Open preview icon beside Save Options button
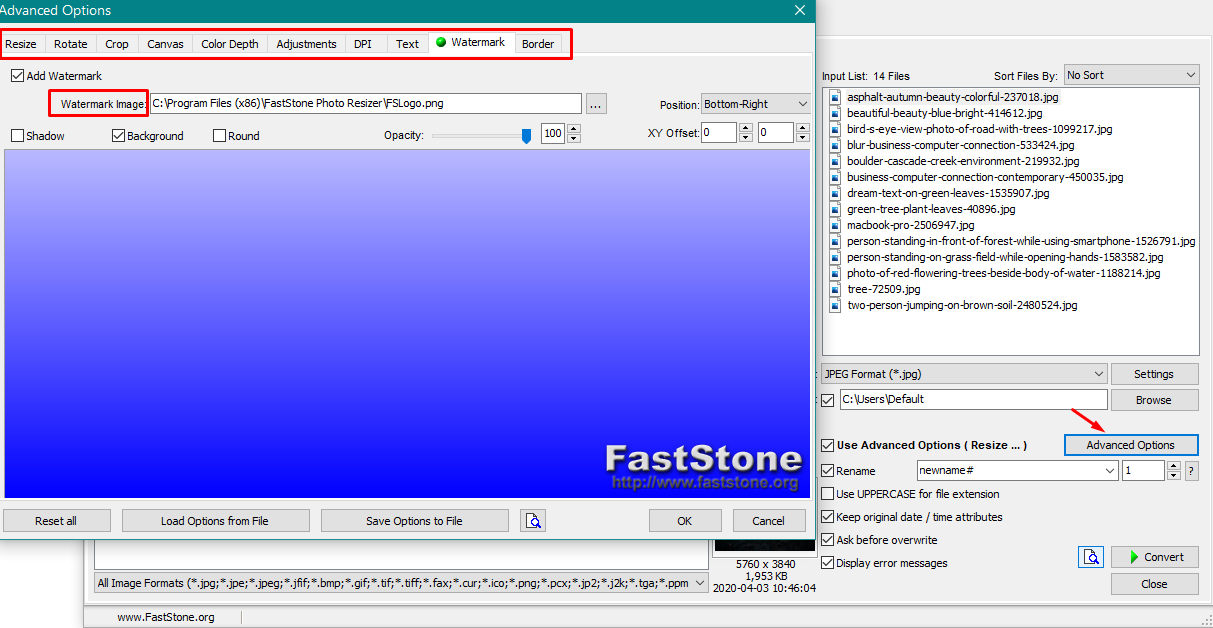This screenshot has width=1213, height=628. pyautogui.click(x=533, y=521)
